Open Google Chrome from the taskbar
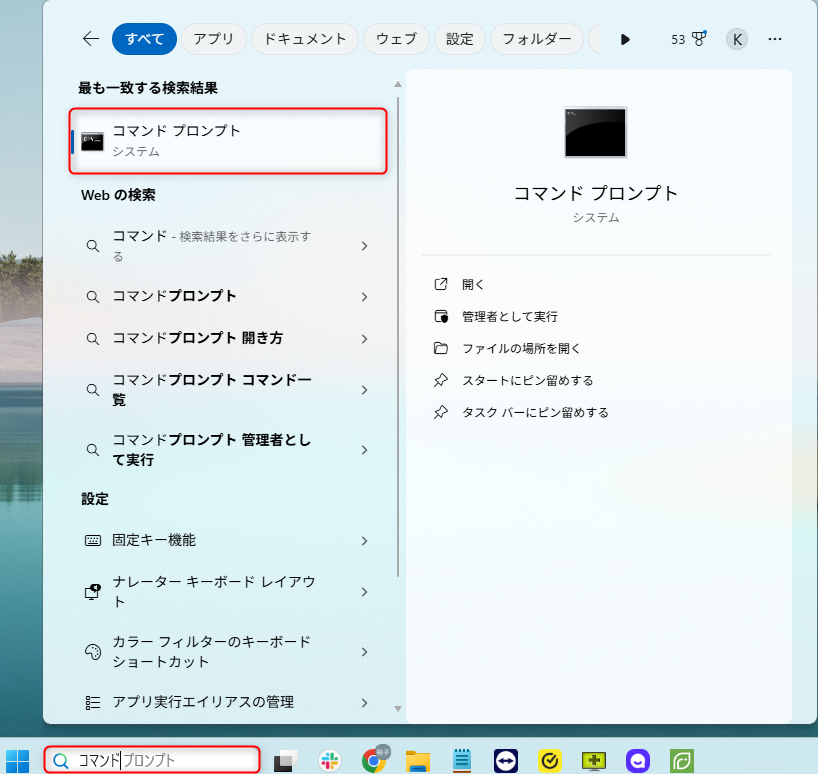 pos(374,761)
